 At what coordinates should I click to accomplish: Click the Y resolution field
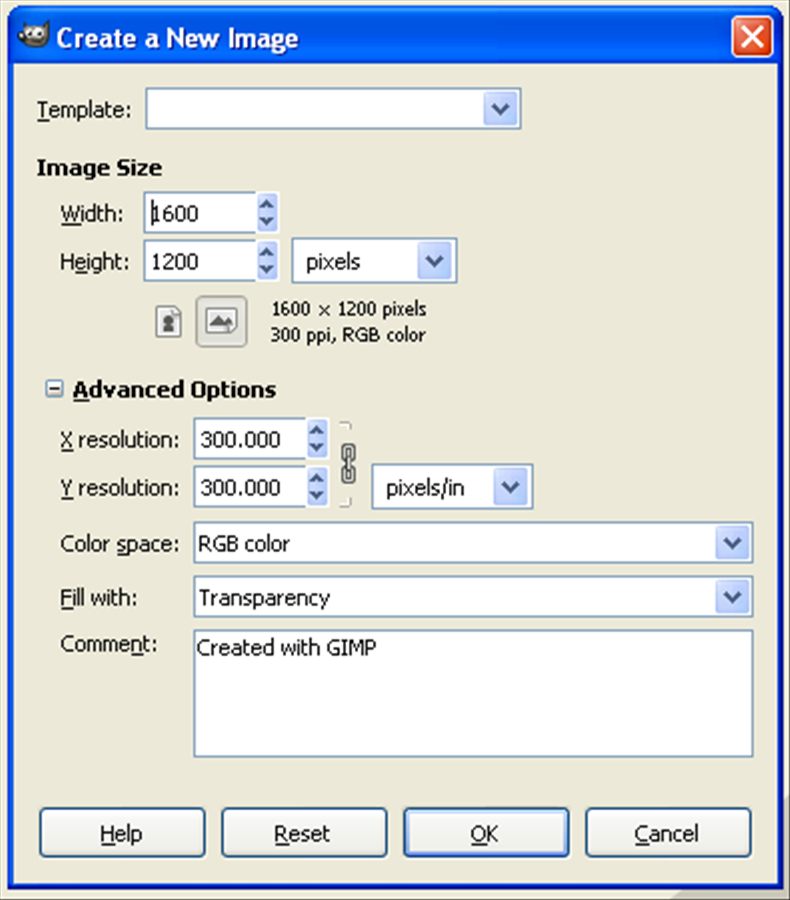point(250,487)
